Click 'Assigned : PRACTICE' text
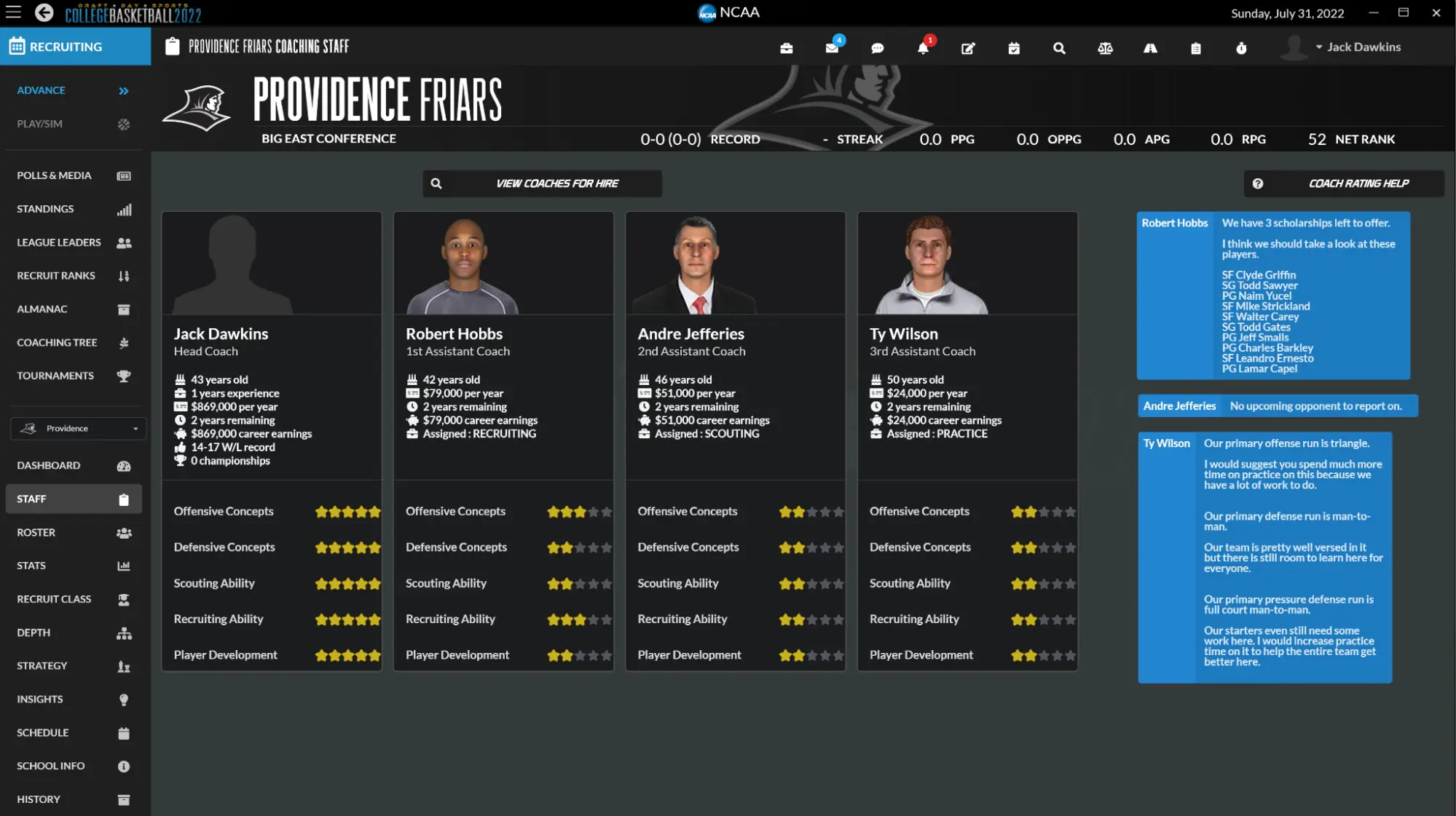Screen dimensions: 1456x816 click(x=937, y=434)
